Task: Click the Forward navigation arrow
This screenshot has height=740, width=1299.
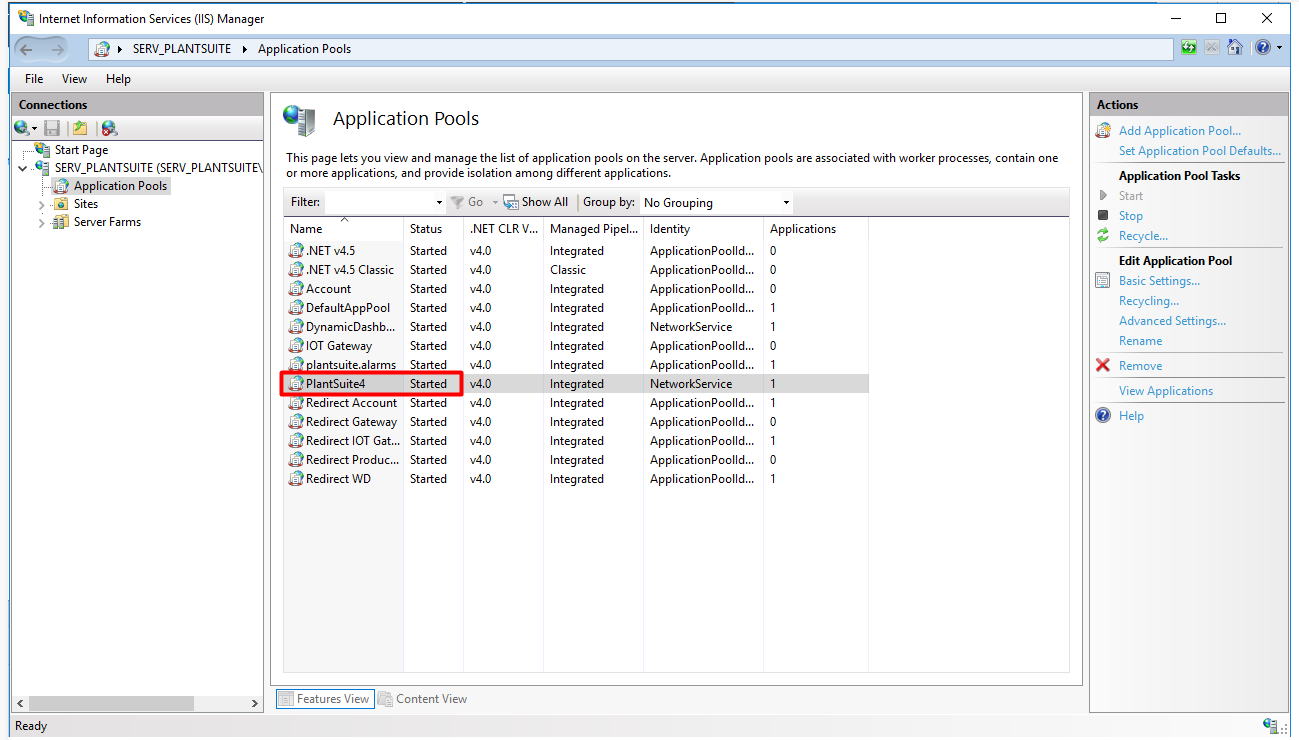Action: click(57, 49)
